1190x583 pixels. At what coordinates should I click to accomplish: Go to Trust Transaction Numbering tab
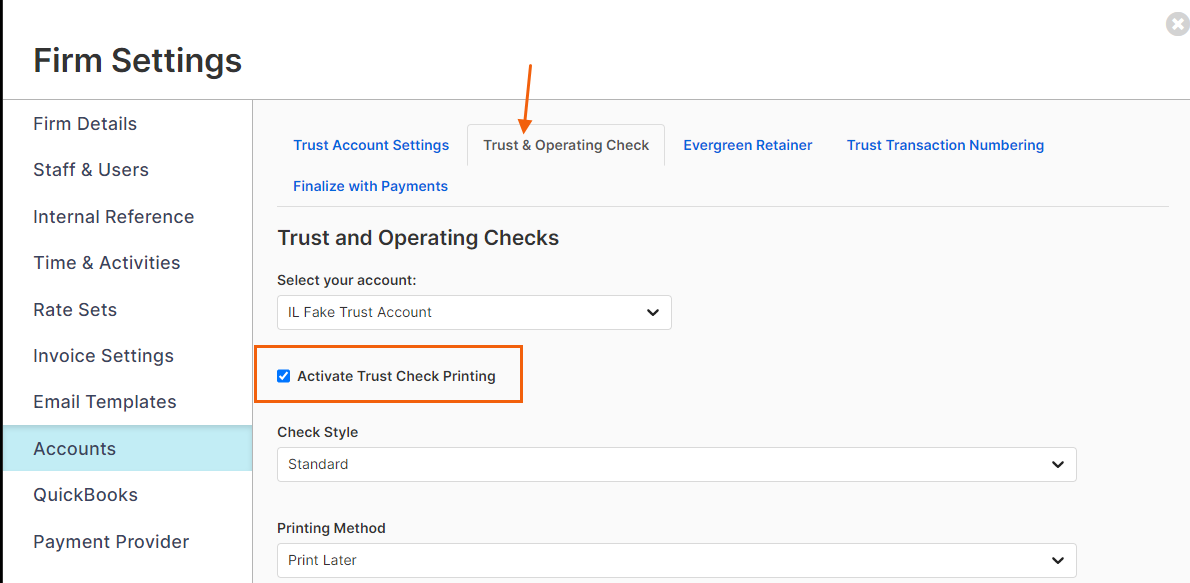[946, 145]
